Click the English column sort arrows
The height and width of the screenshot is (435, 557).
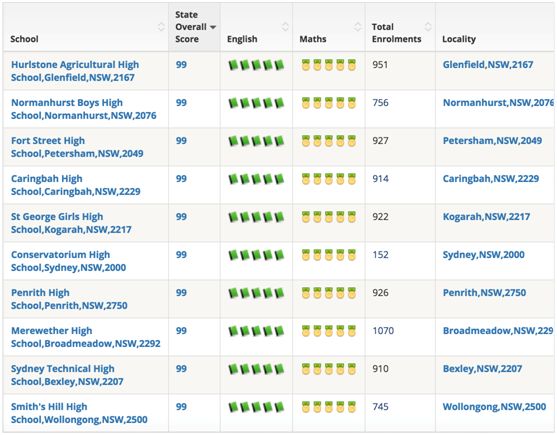(x=285, y=27)
